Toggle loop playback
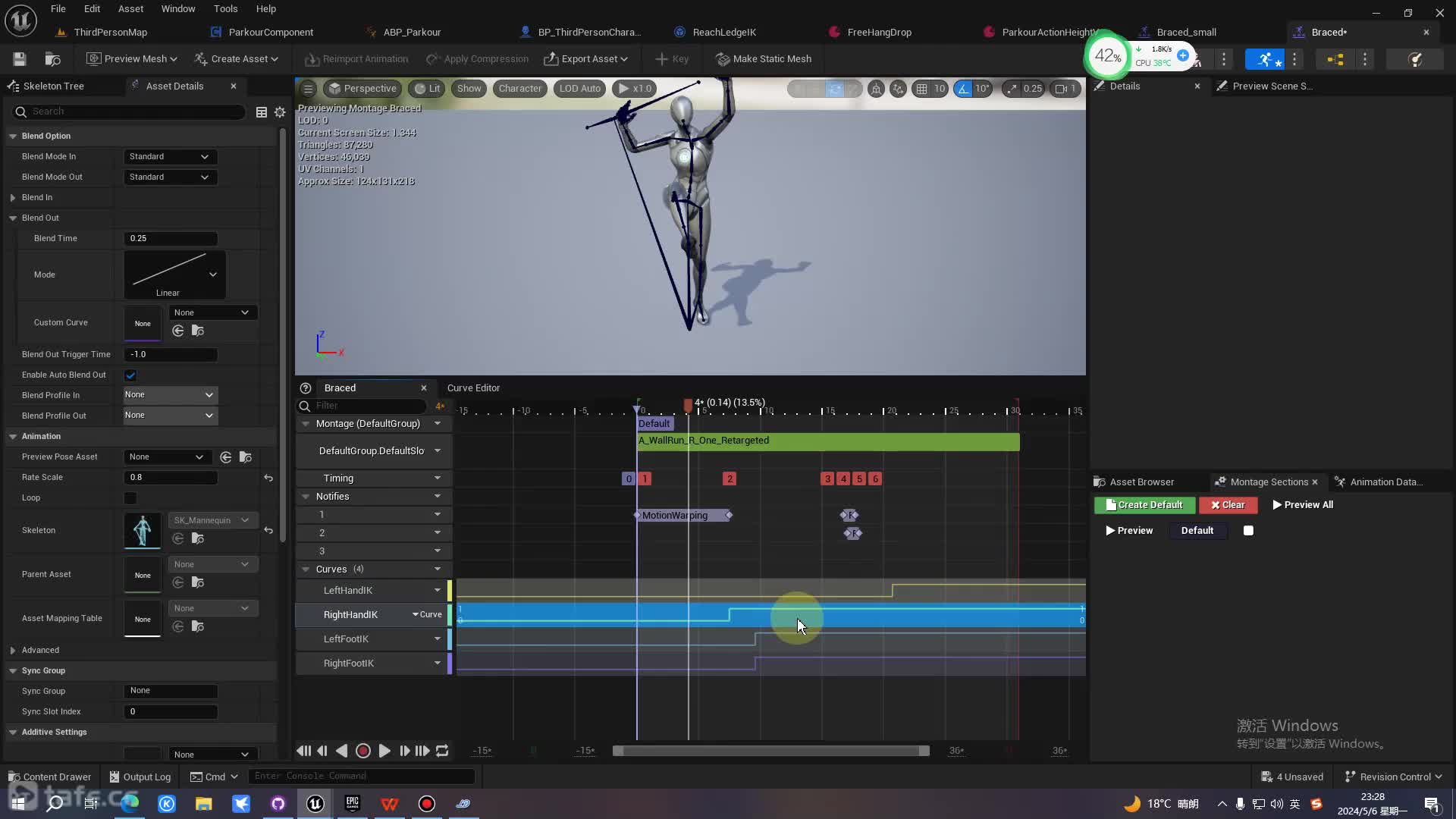1456x819 pixels. (442, 751)
